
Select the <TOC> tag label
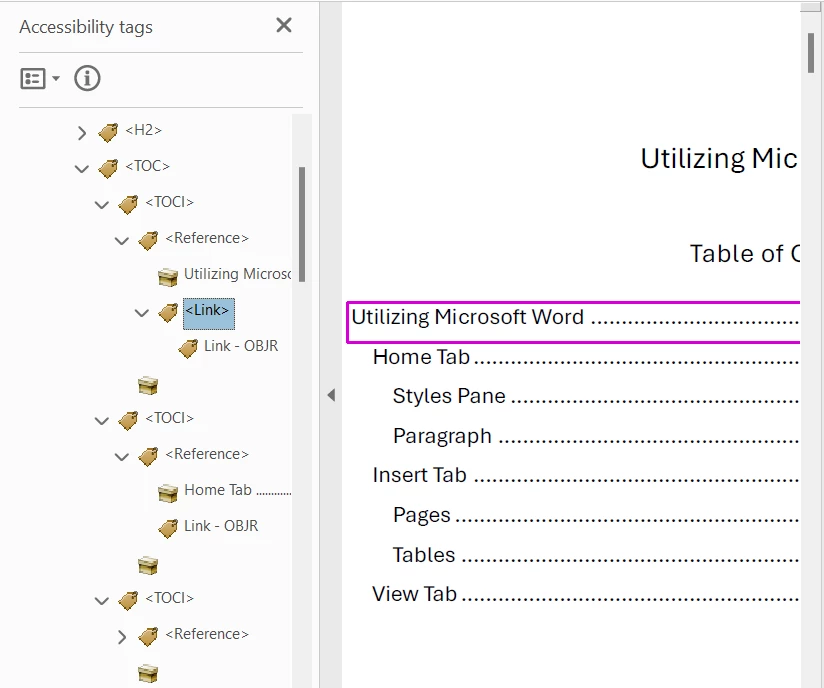148,166
